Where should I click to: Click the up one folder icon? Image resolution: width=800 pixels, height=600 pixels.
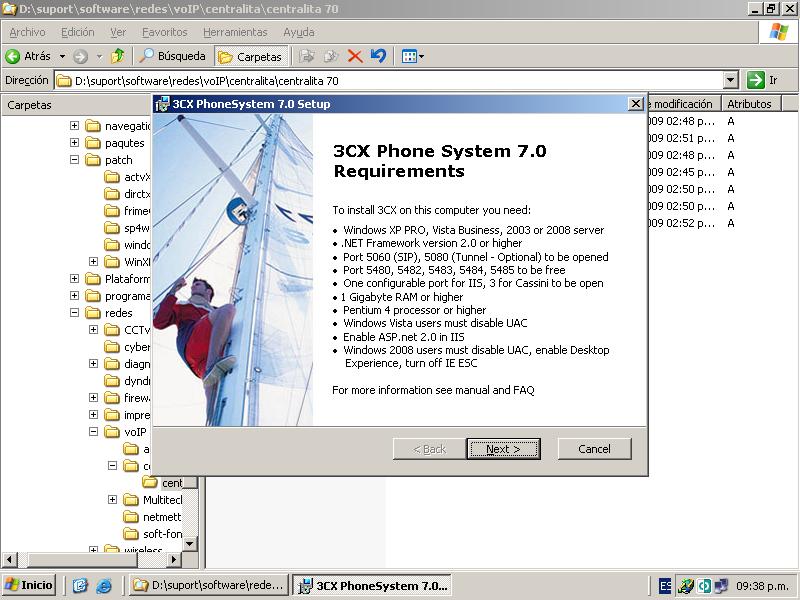(x=118, y=56)
